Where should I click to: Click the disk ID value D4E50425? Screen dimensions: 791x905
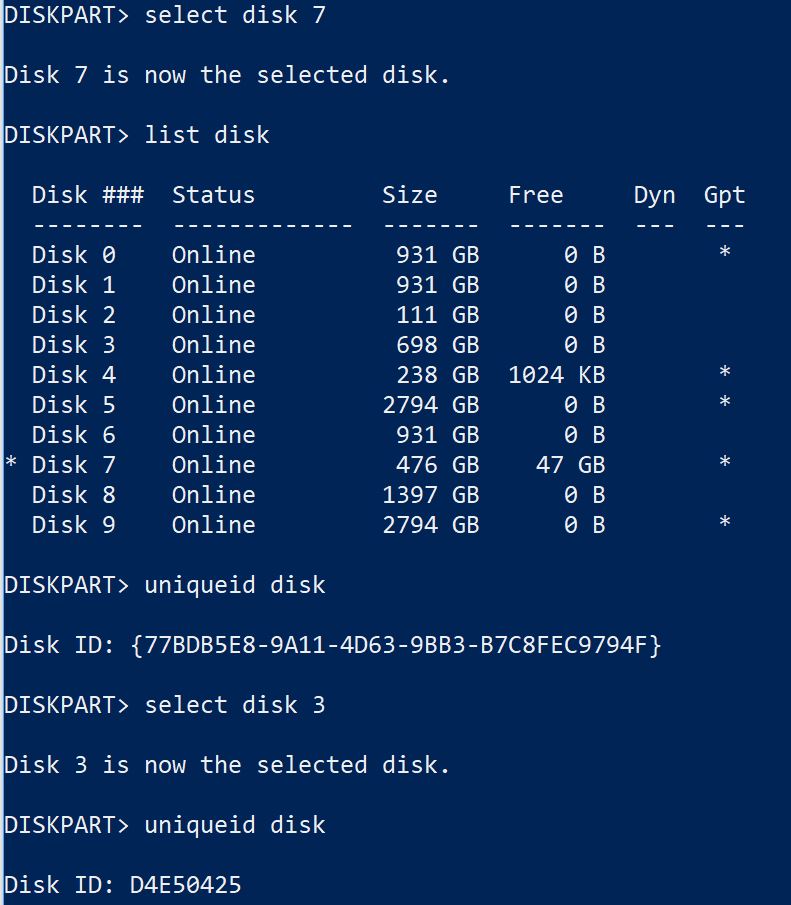(x=185, y=885)
